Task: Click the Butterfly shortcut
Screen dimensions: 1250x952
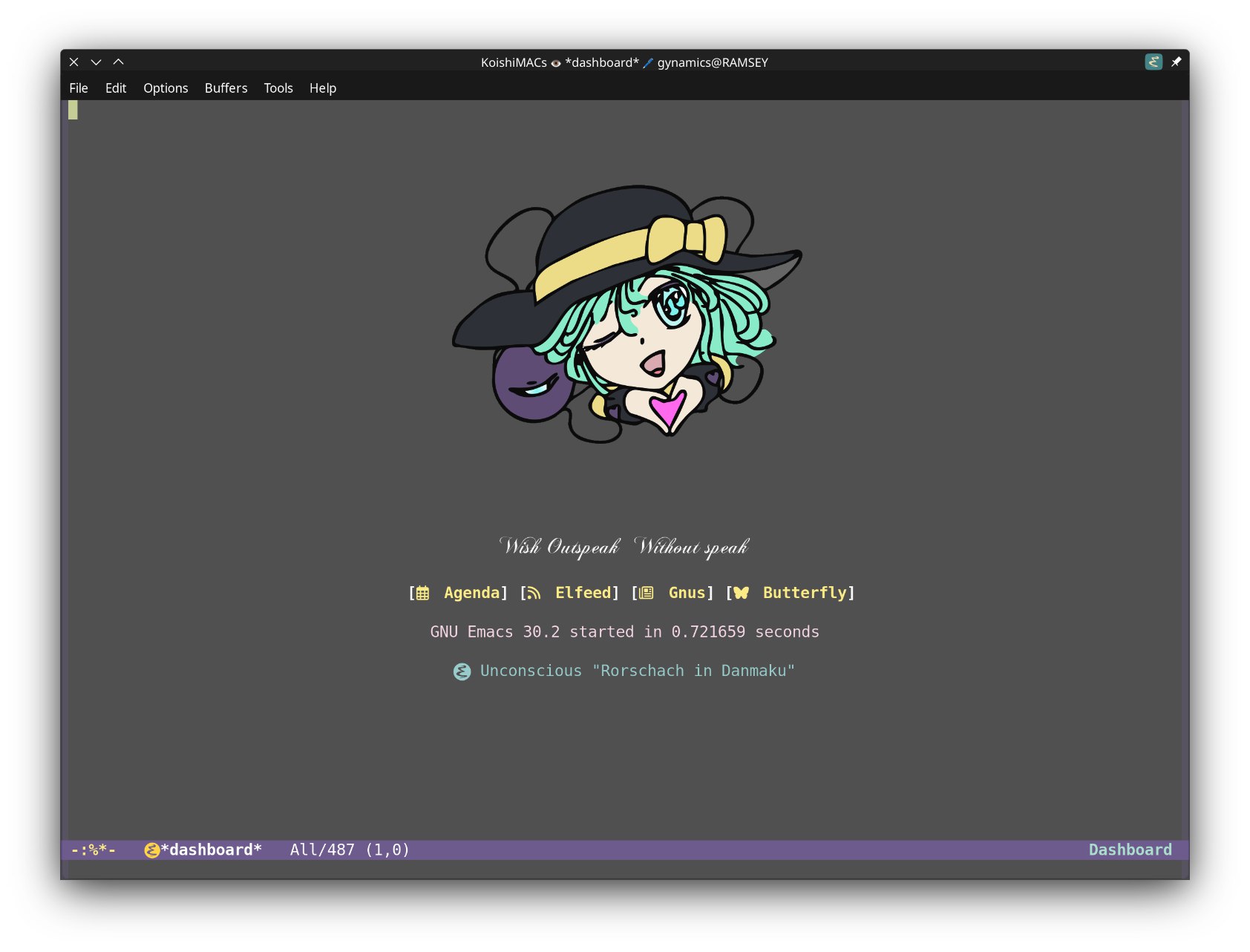Action: point(805,593)
